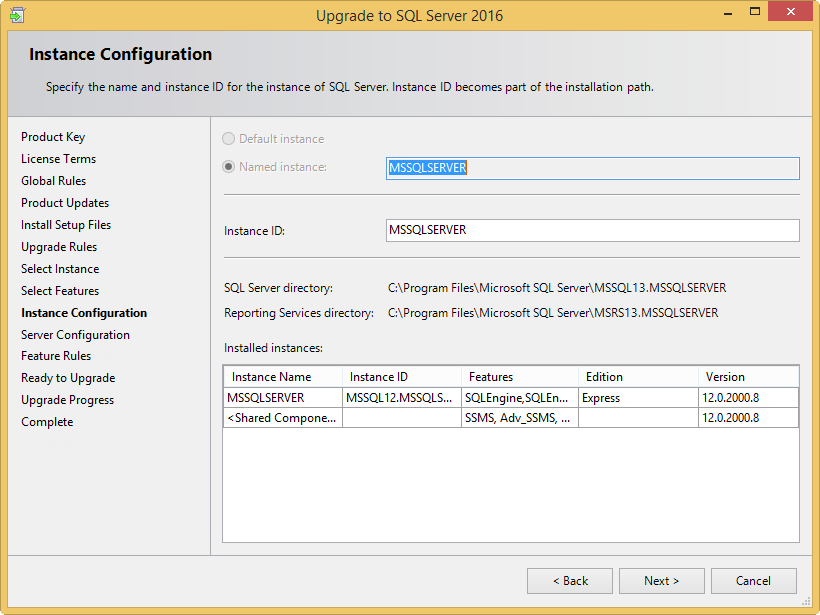Screen dimensions: 820x615
Task: Sort by Features column header
Action: (x=520, y=377)
